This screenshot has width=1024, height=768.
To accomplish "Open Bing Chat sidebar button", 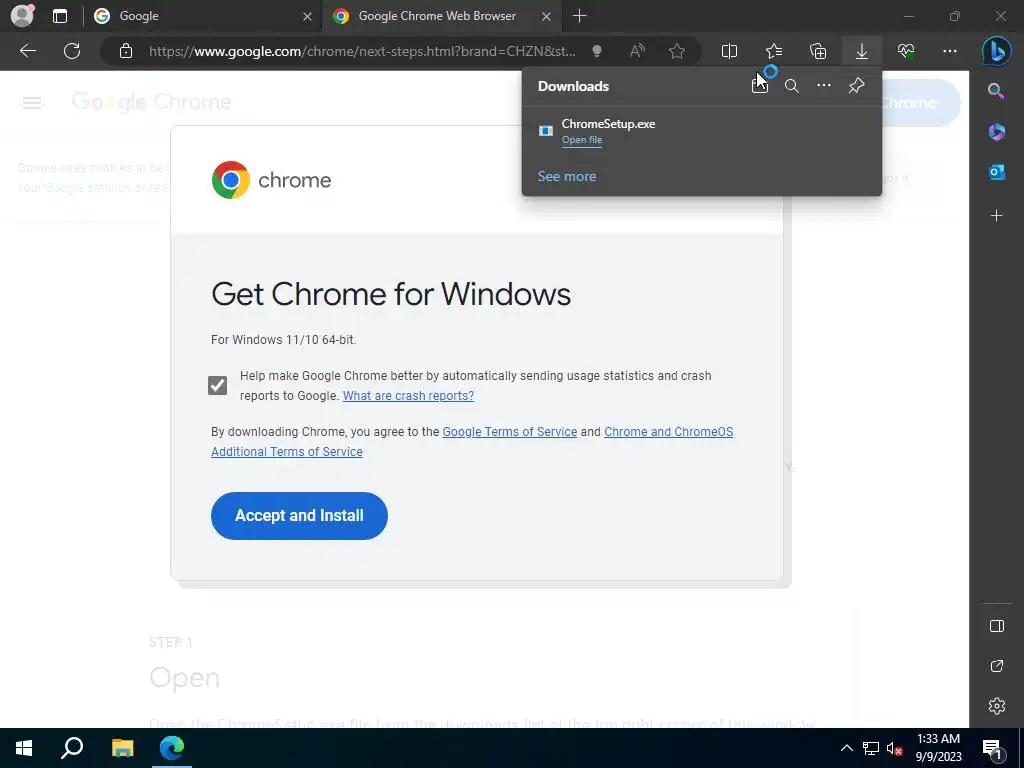I will [997, 51].
